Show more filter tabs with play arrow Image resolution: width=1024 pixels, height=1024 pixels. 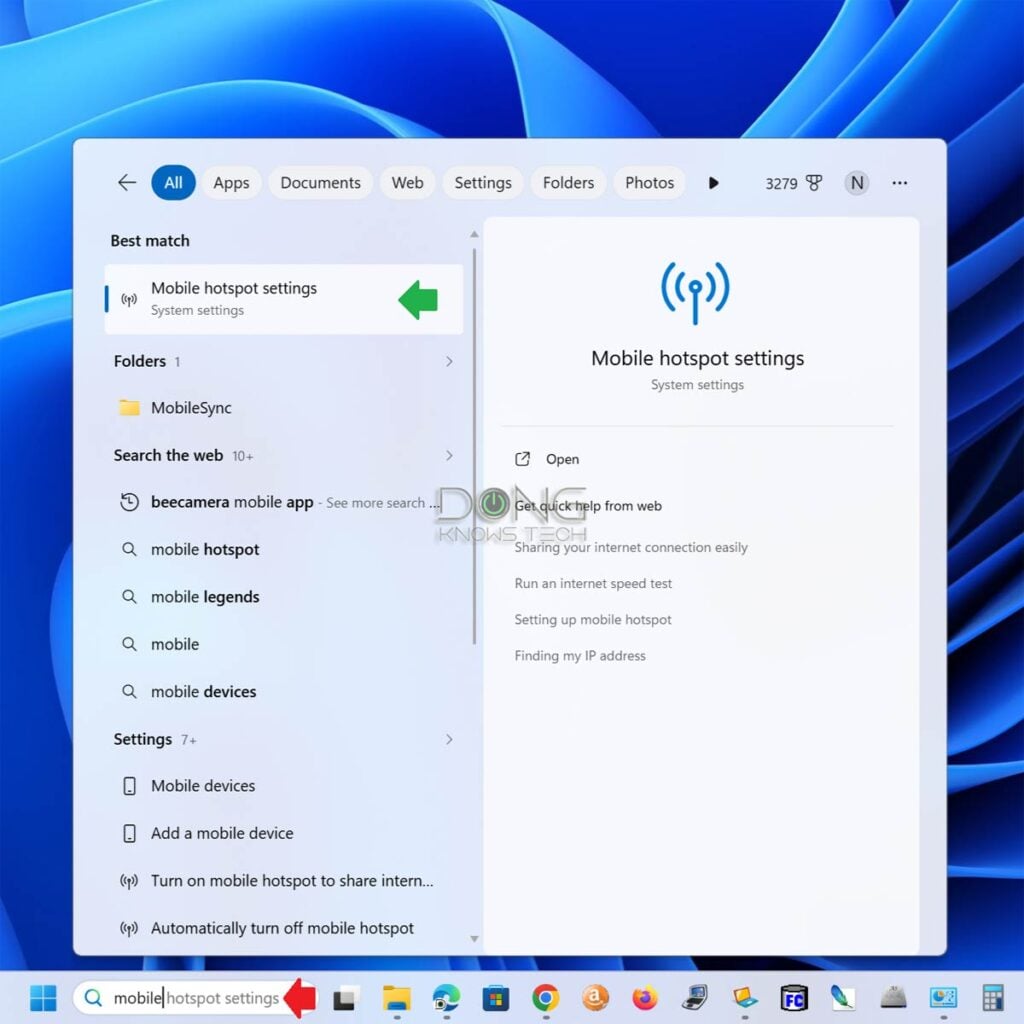[x=713, y=183]
